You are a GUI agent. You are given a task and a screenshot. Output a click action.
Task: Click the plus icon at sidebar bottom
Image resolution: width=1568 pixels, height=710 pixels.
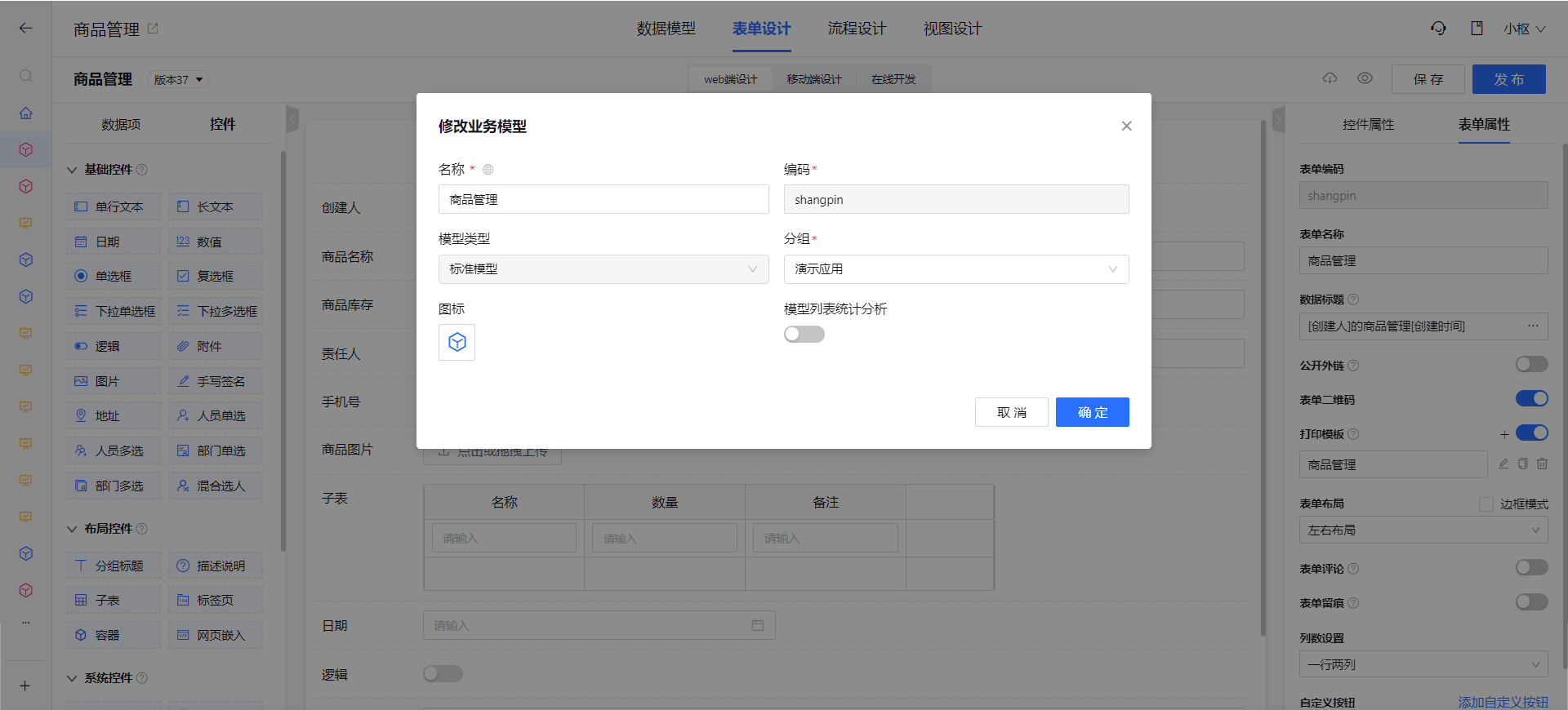(25, 686)
